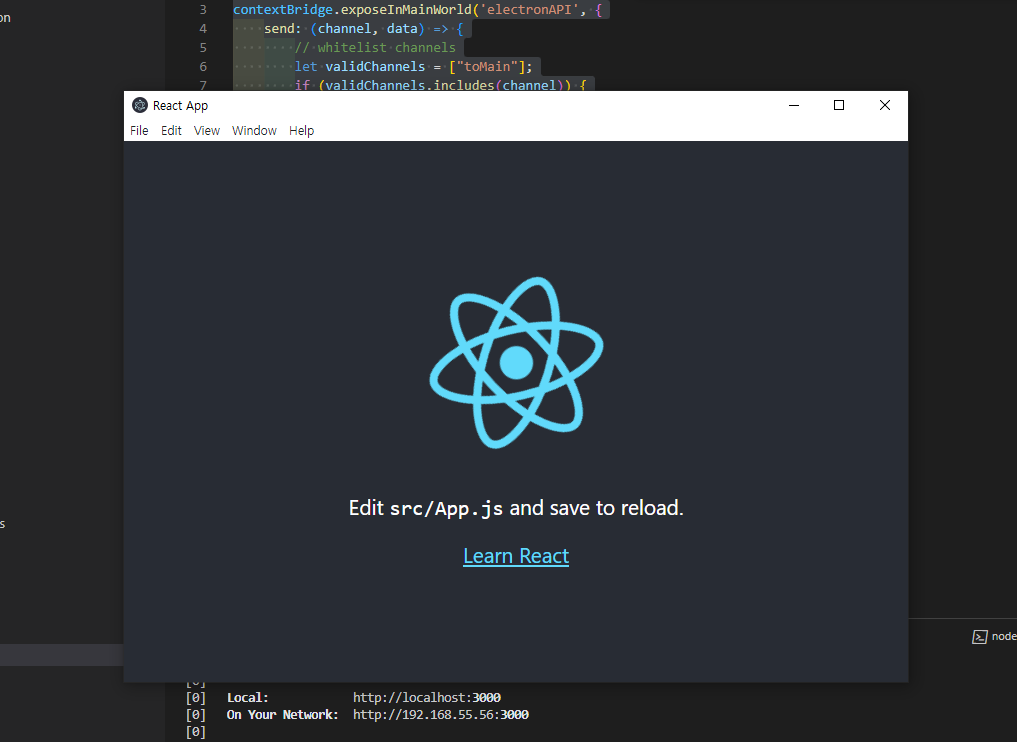Click the Electron app icon in title bar
The image size is (1017, 742).
(139, 105)
